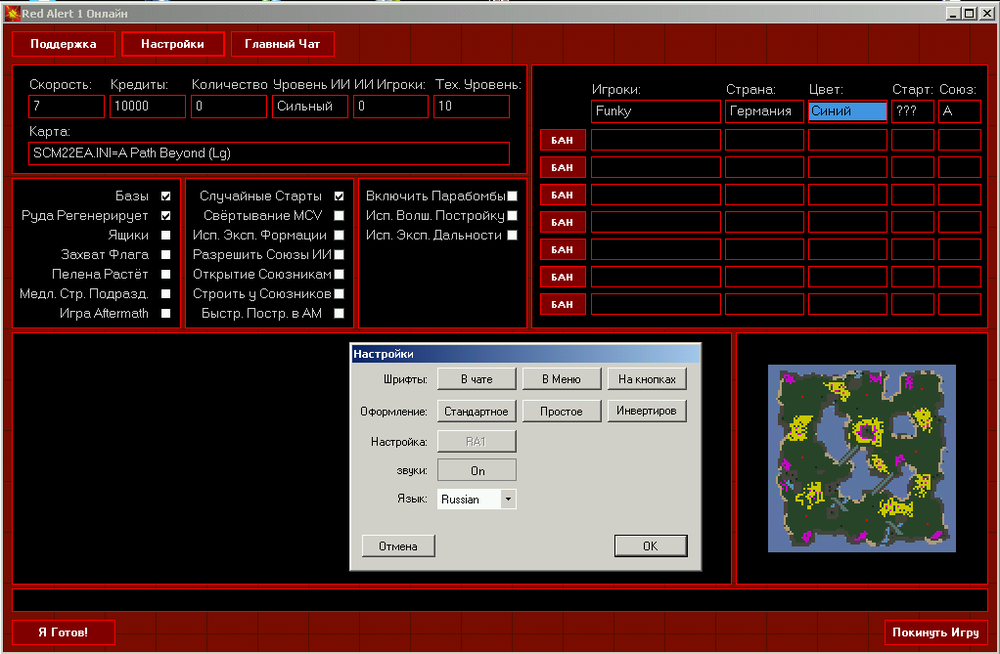Check the Исп. Эксп. Формации option
The image size is (1000, 654).
coord(339,235)
